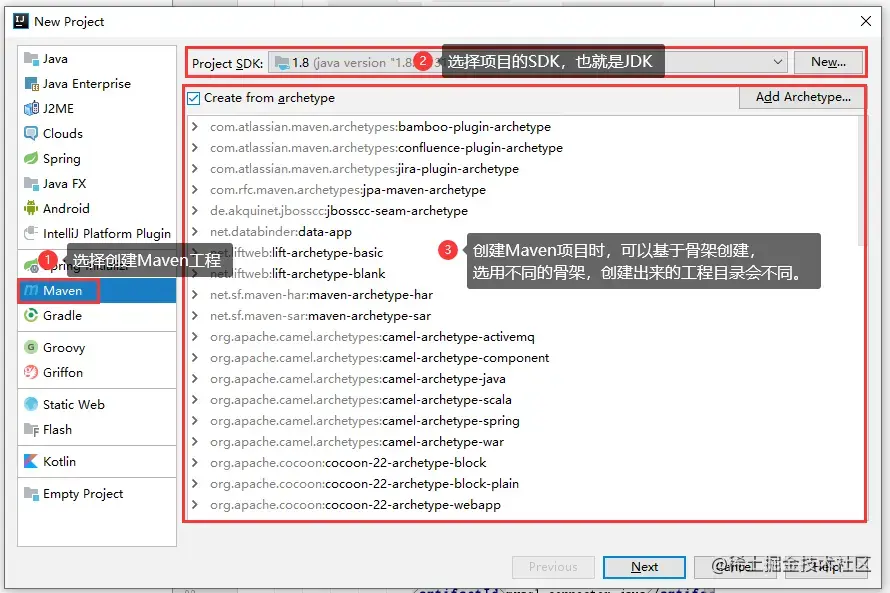Expand the data-app archetype entry
This screenshot has height=593, width=890.
click(x=195, y=232)
